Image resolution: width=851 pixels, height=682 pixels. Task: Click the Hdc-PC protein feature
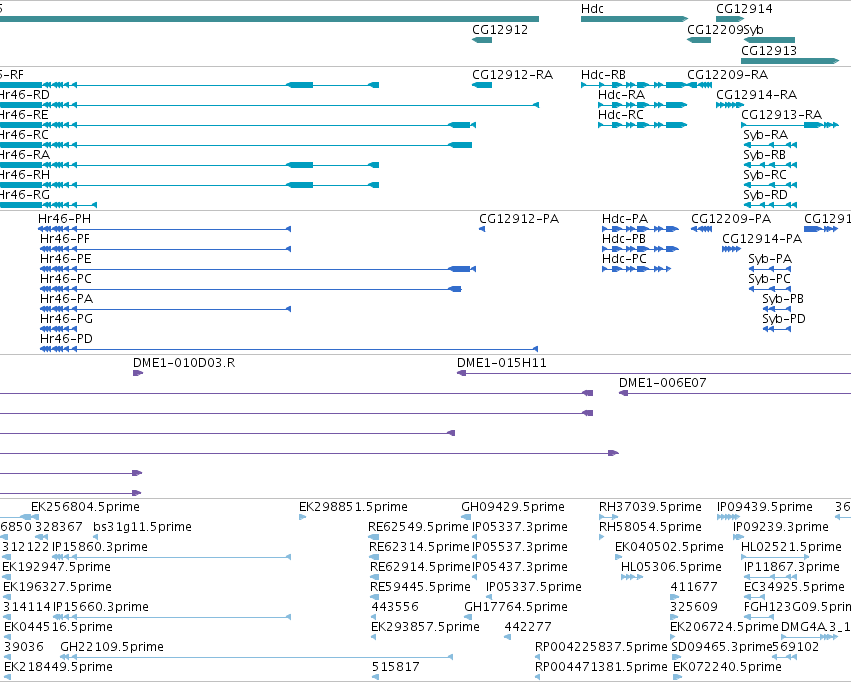[637, 269]
